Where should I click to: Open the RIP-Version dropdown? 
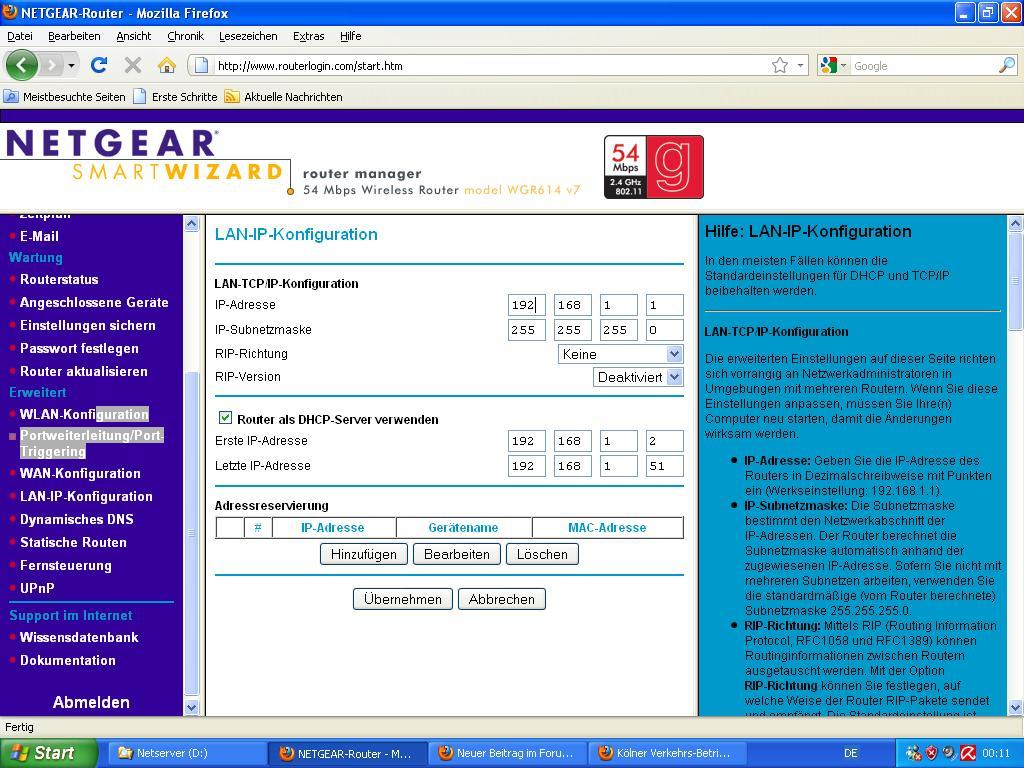tap(638, 377)
